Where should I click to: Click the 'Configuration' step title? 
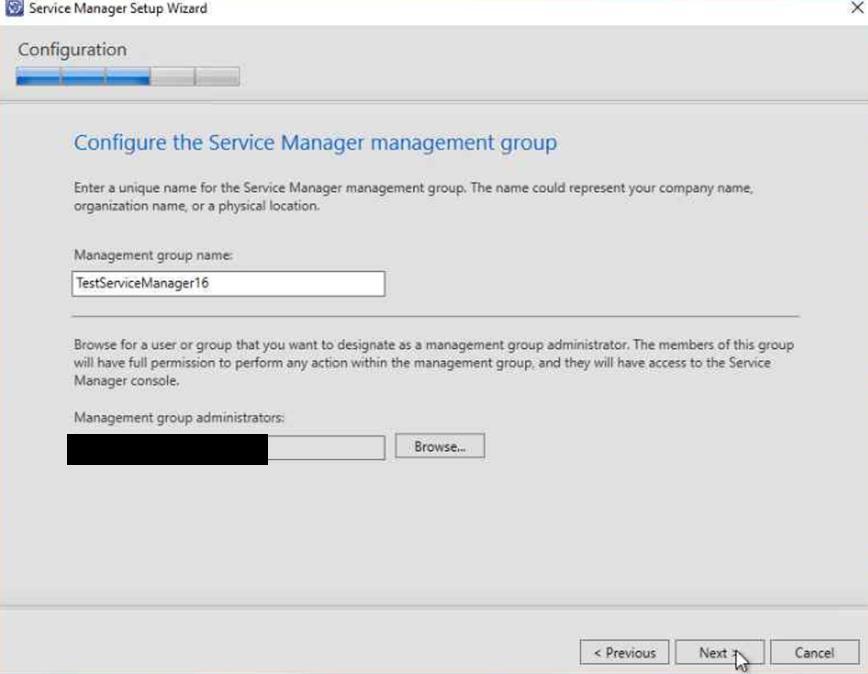tap(73, 49)
